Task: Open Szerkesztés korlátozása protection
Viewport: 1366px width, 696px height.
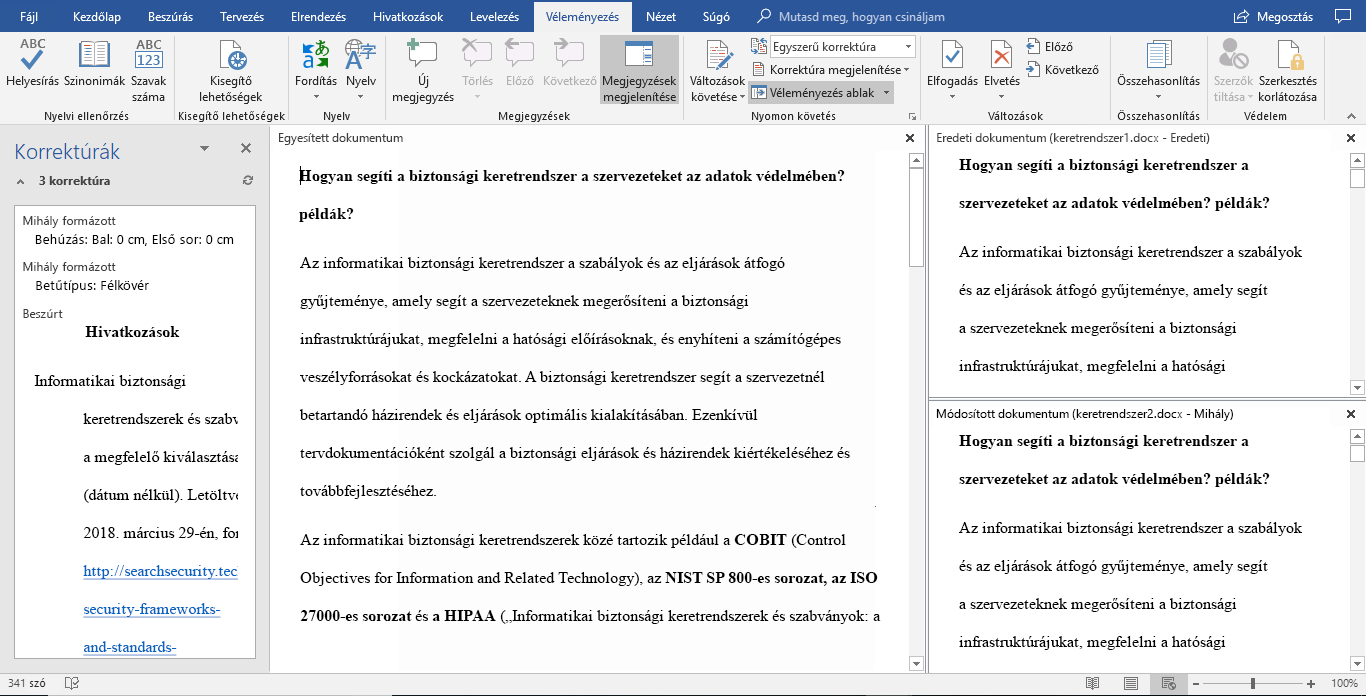Action: 1287,71
